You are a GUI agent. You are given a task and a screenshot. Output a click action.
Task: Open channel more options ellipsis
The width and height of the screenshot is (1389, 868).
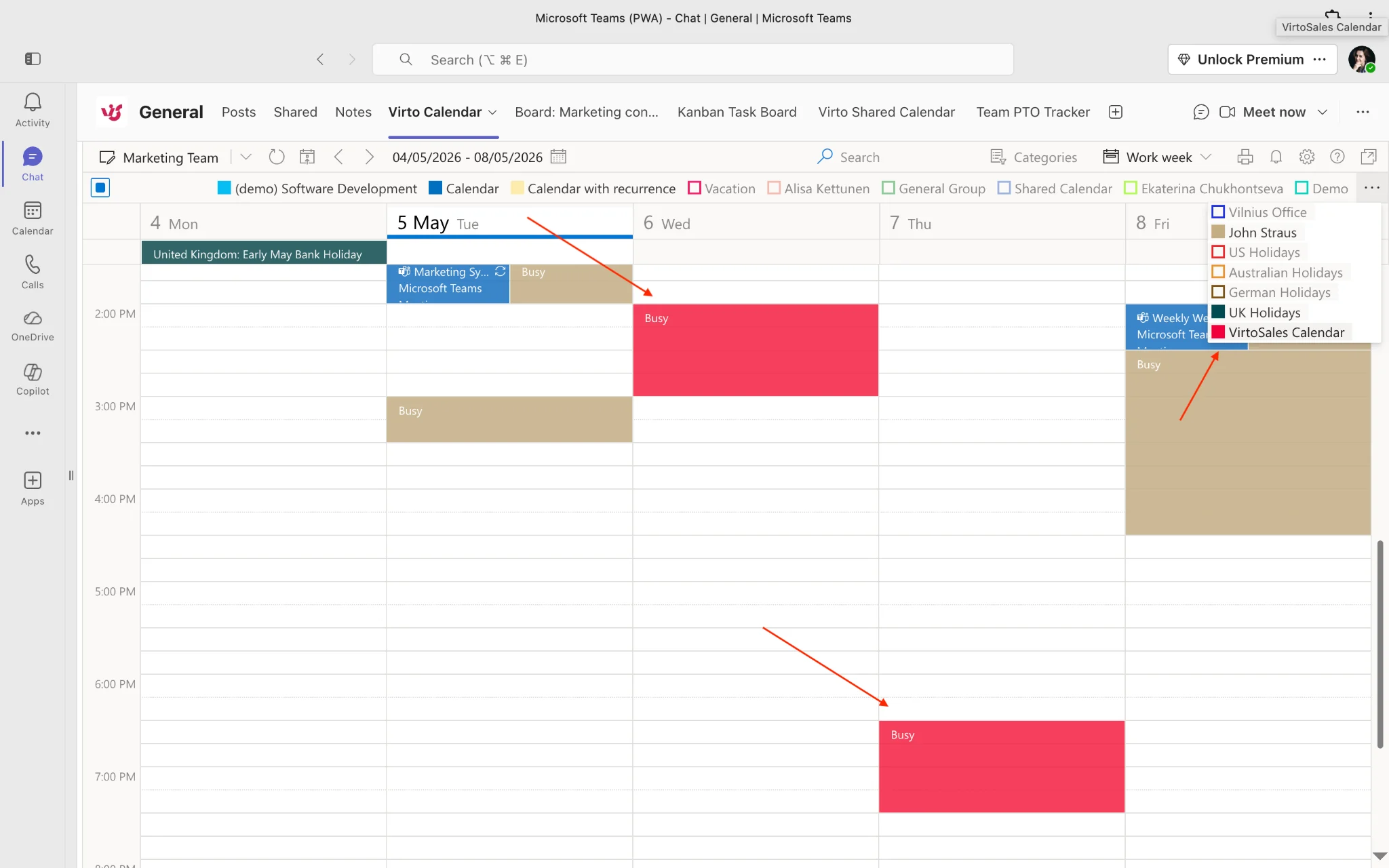click(x=1363, y=112)
